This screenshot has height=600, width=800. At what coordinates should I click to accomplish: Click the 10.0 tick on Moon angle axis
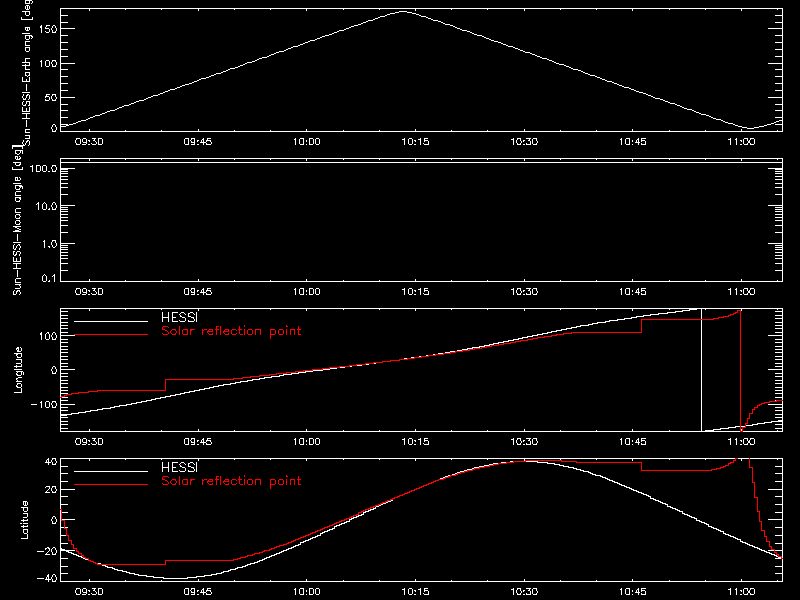tap(46, 206)
